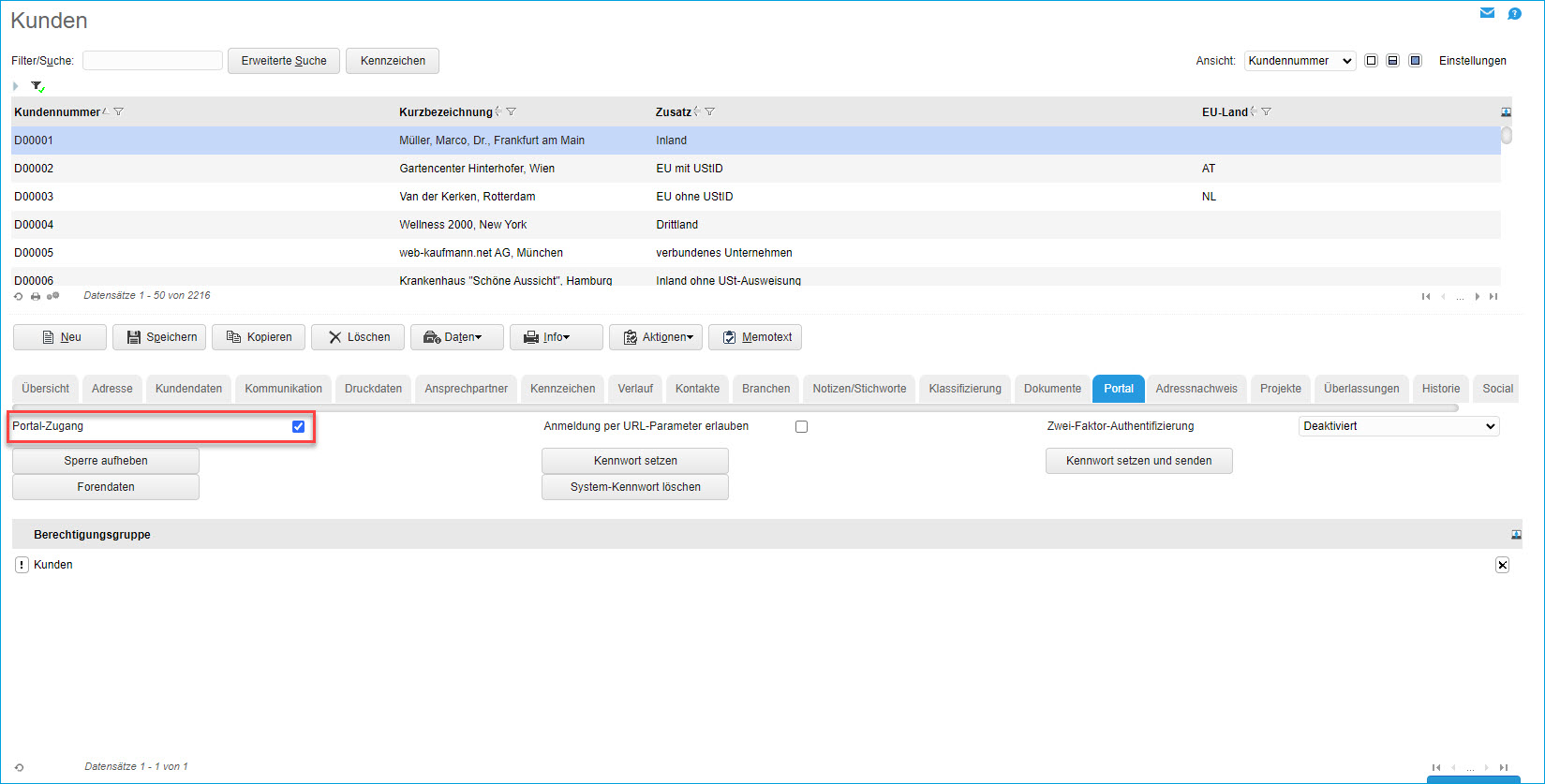The height and width of the screenshot is (784, 1545).
Task: Open the Ansicht Kundennummer dropdown
Action: 1300,61
